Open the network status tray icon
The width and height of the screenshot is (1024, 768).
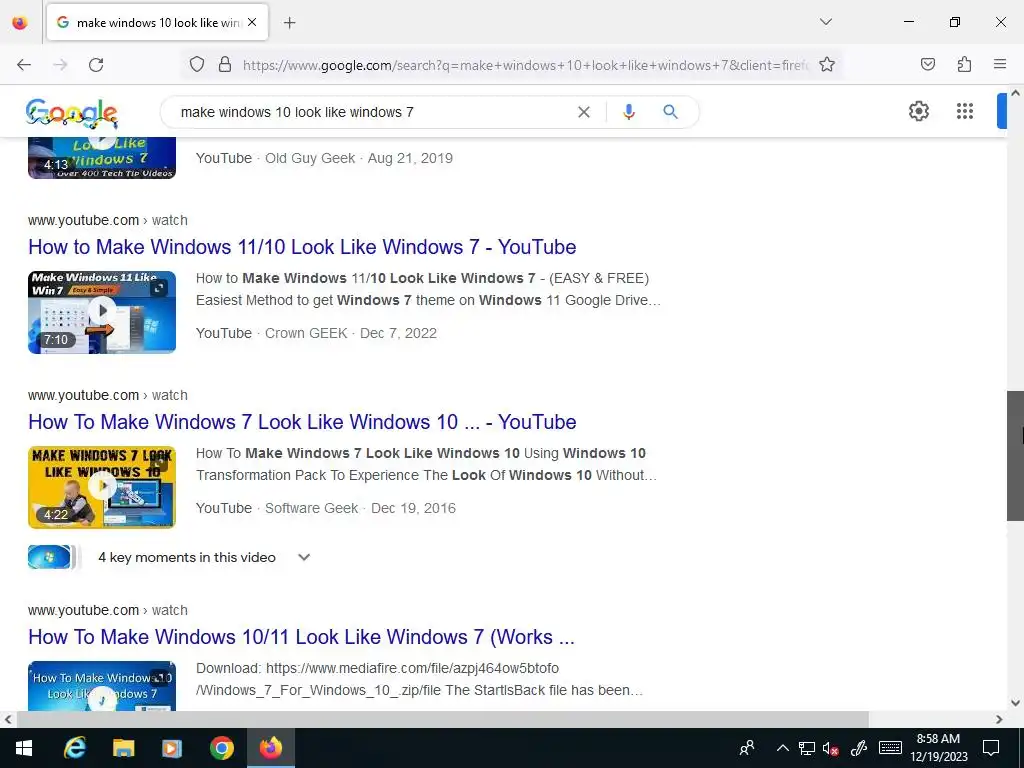point(807,748)
